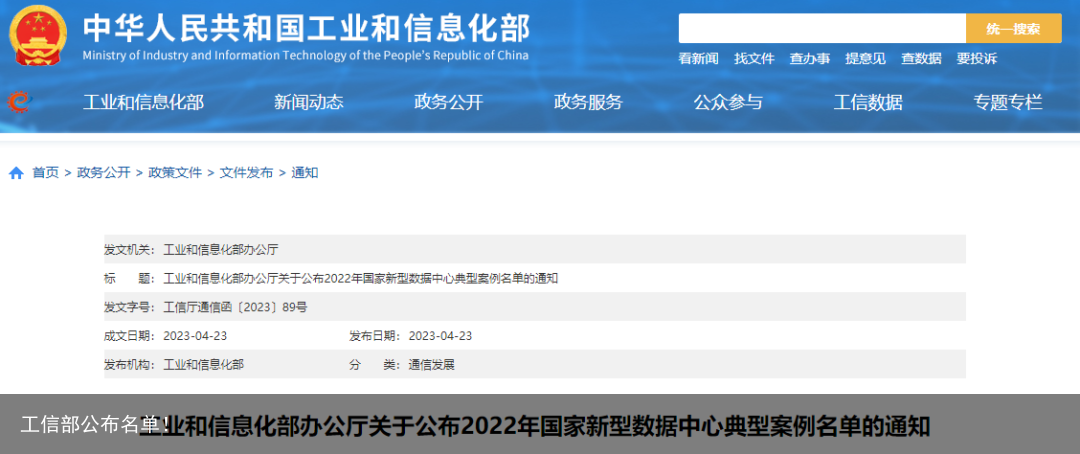Select the 发文机关 value 工业和信息化部办公厅
This screenshot has height=454, width=1080.
[x=220, y=249]
